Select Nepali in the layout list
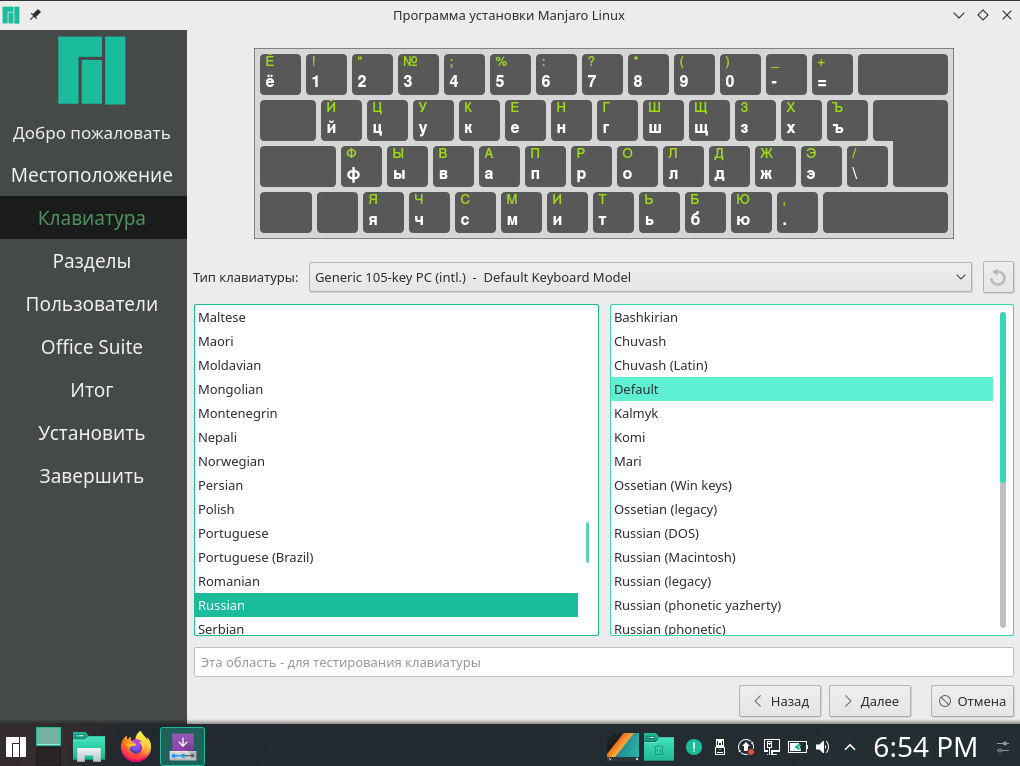Viewport: 1020px width, 766px height. (386, 438)
